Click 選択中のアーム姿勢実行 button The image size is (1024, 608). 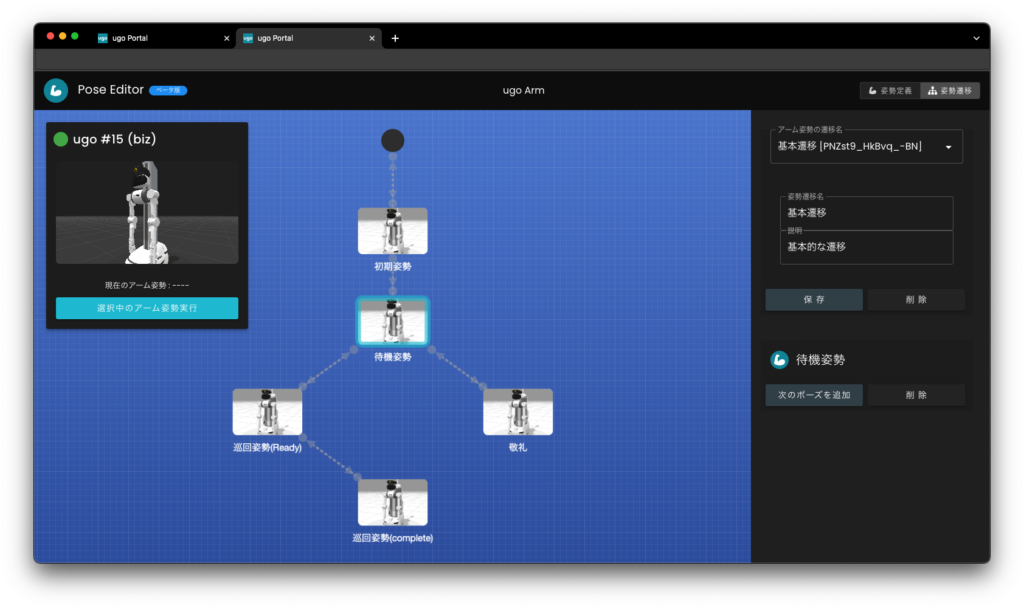[x=147, y=308]
